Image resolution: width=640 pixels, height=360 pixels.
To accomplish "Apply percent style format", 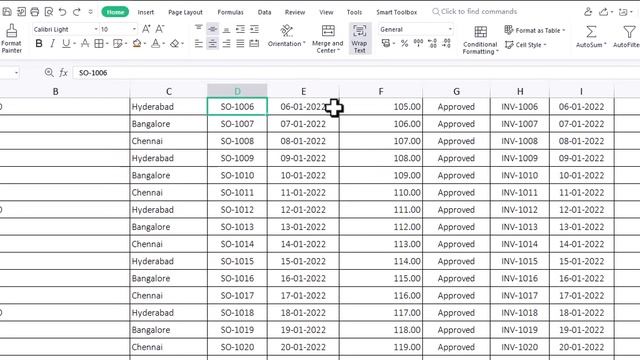I will click(404, 43).
